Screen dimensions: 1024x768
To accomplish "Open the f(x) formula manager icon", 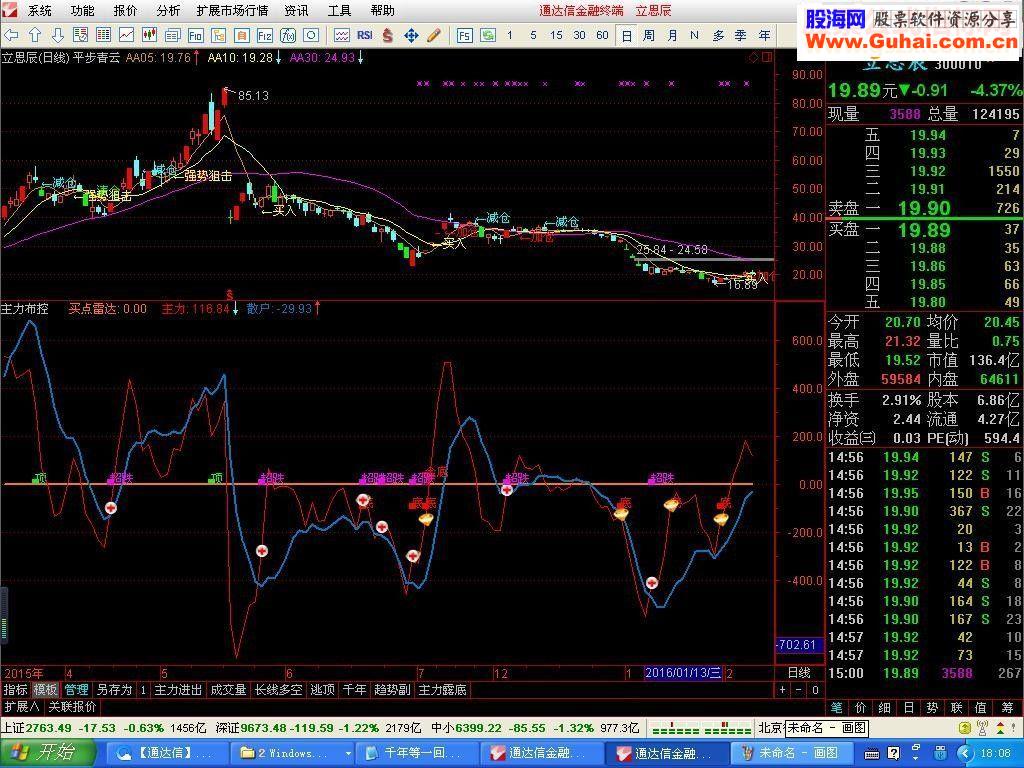I will click(288, 35).
